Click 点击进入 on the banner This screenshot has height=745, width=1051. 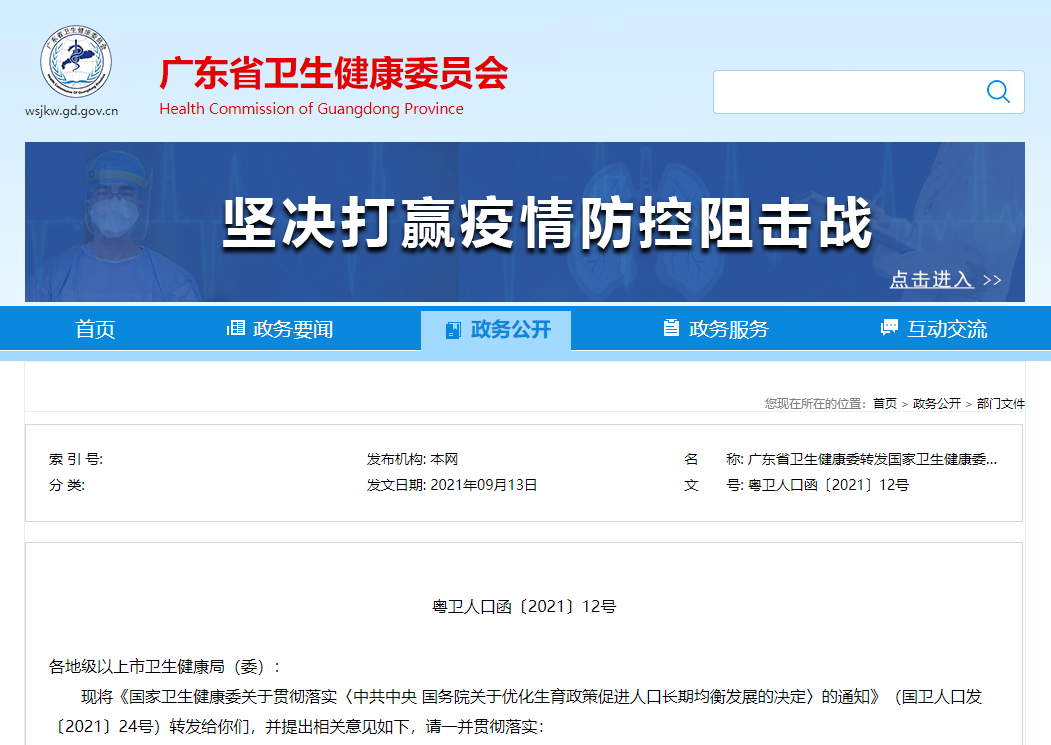(x=932, y=280)
